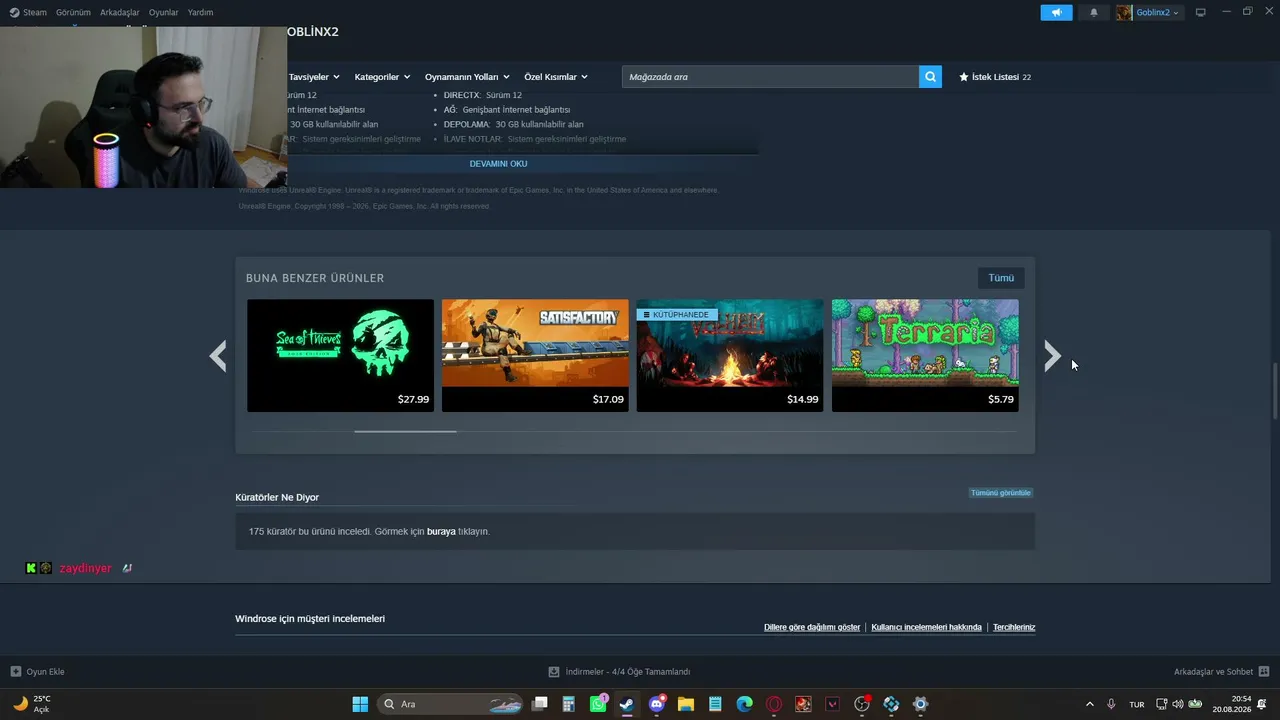Open the Oyunlar menu
1280x720 pixels.
[164, 13]
